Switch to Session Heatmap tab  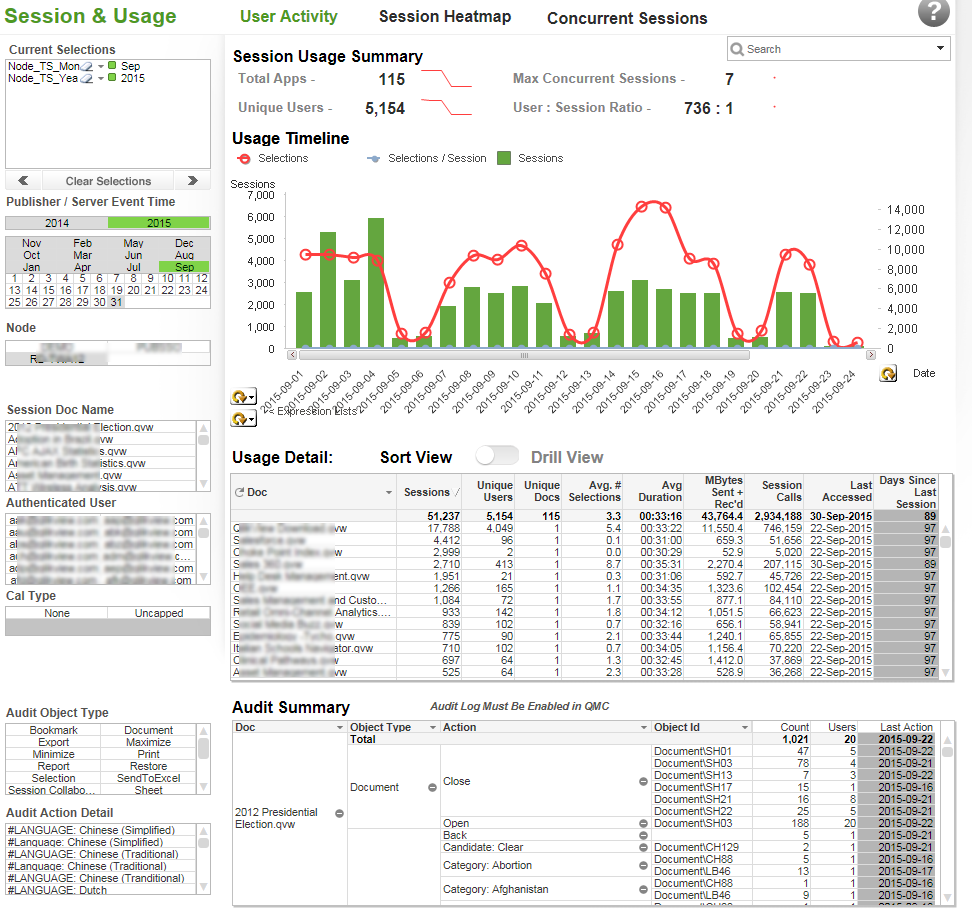(445, 17)
